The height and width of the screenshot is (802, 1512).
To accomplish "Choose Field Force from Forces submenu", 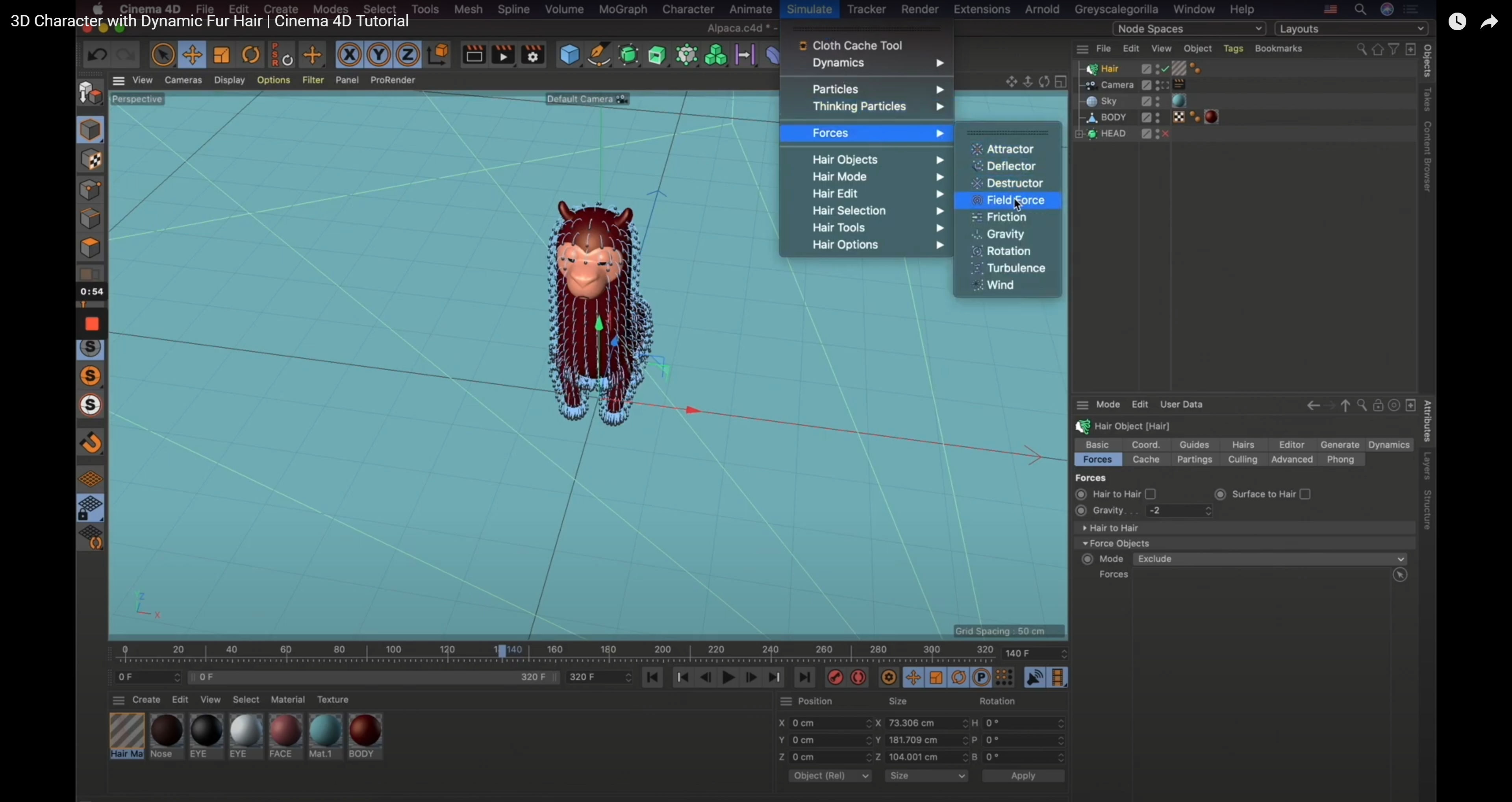I will (1008, 201).
